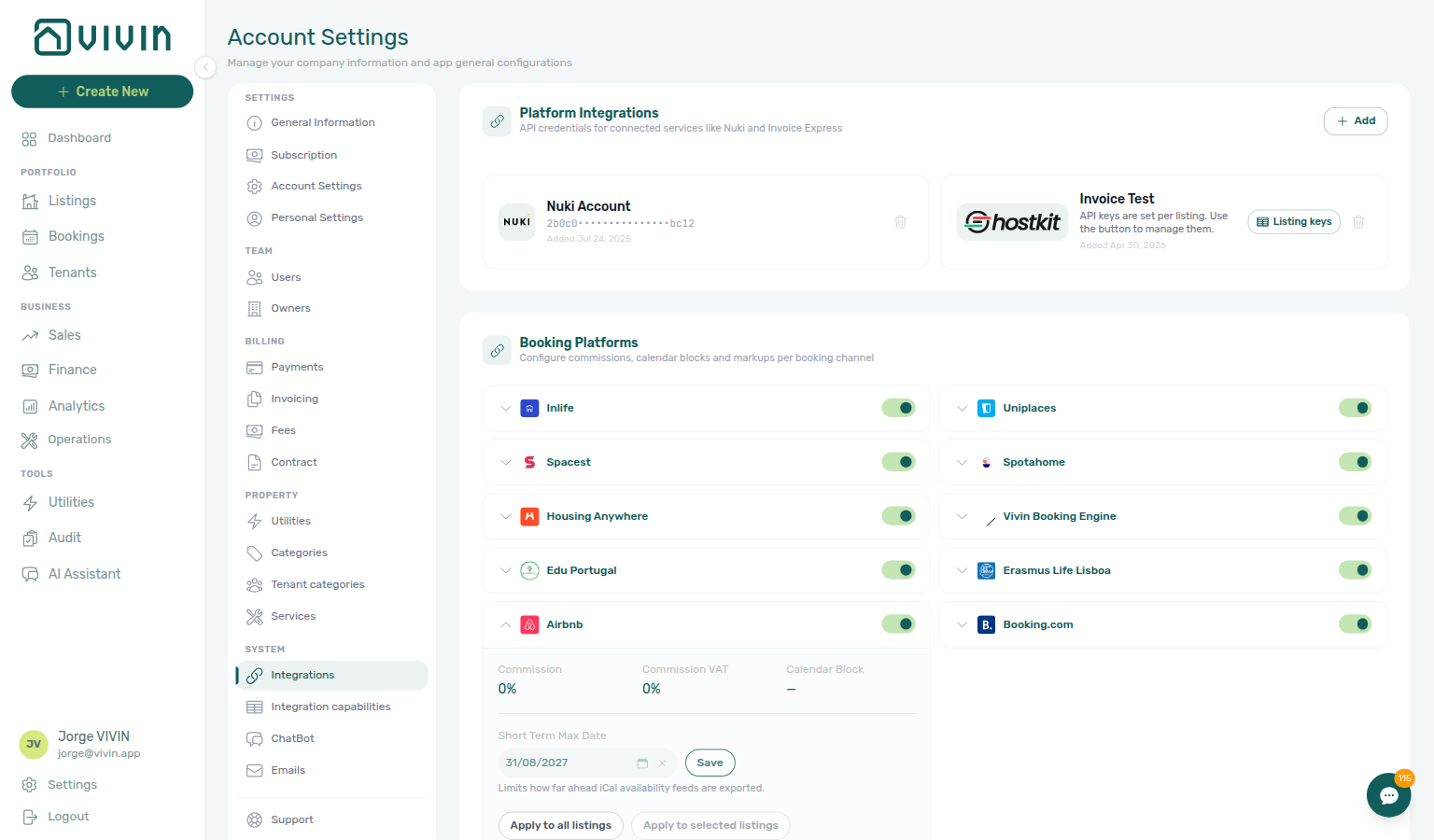The width and height of the screenshot is (1434, 840).
Task: Click Apply to selected listings
Action: coord(710,825)
